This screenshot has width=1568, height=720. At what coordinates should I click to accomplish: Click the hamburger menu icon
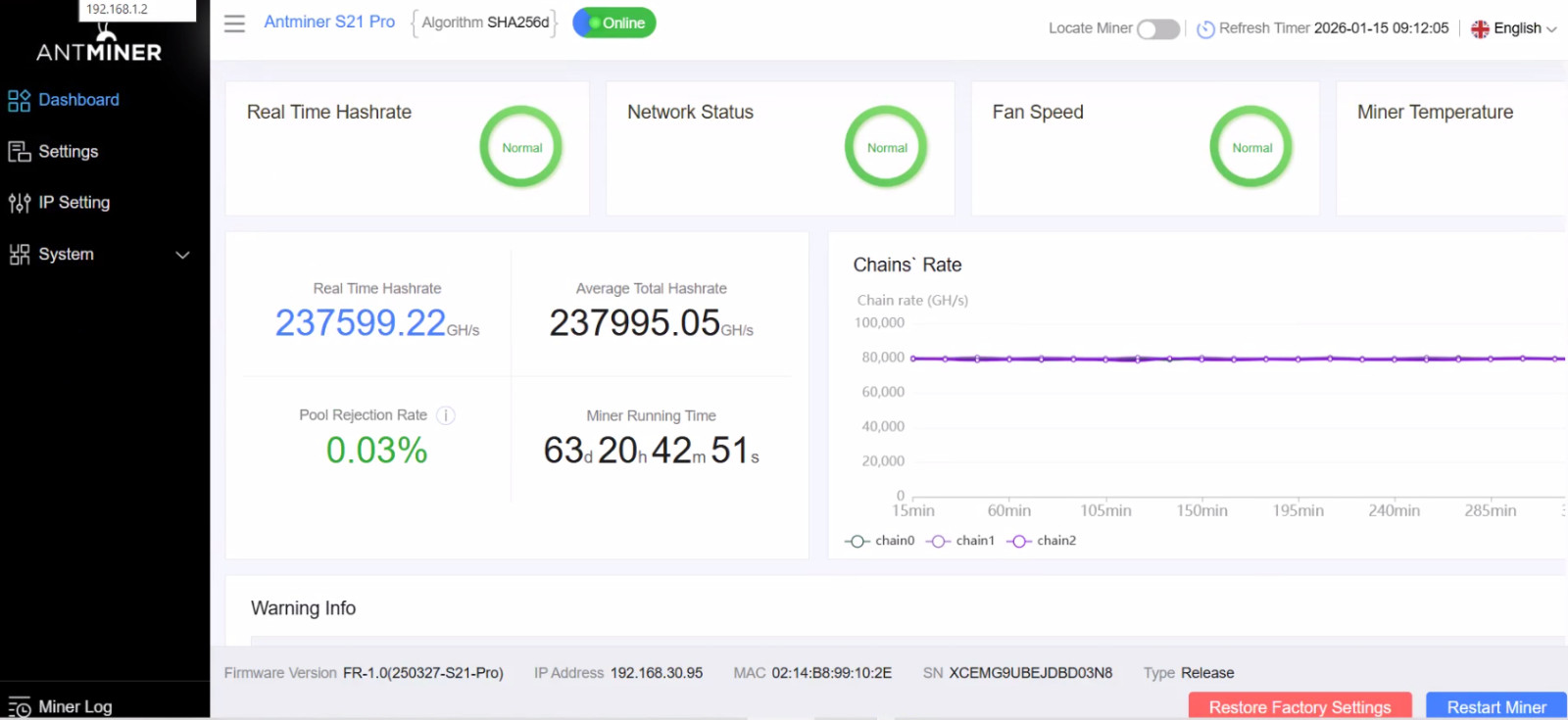pyautogui.click(x=234, y=24)
